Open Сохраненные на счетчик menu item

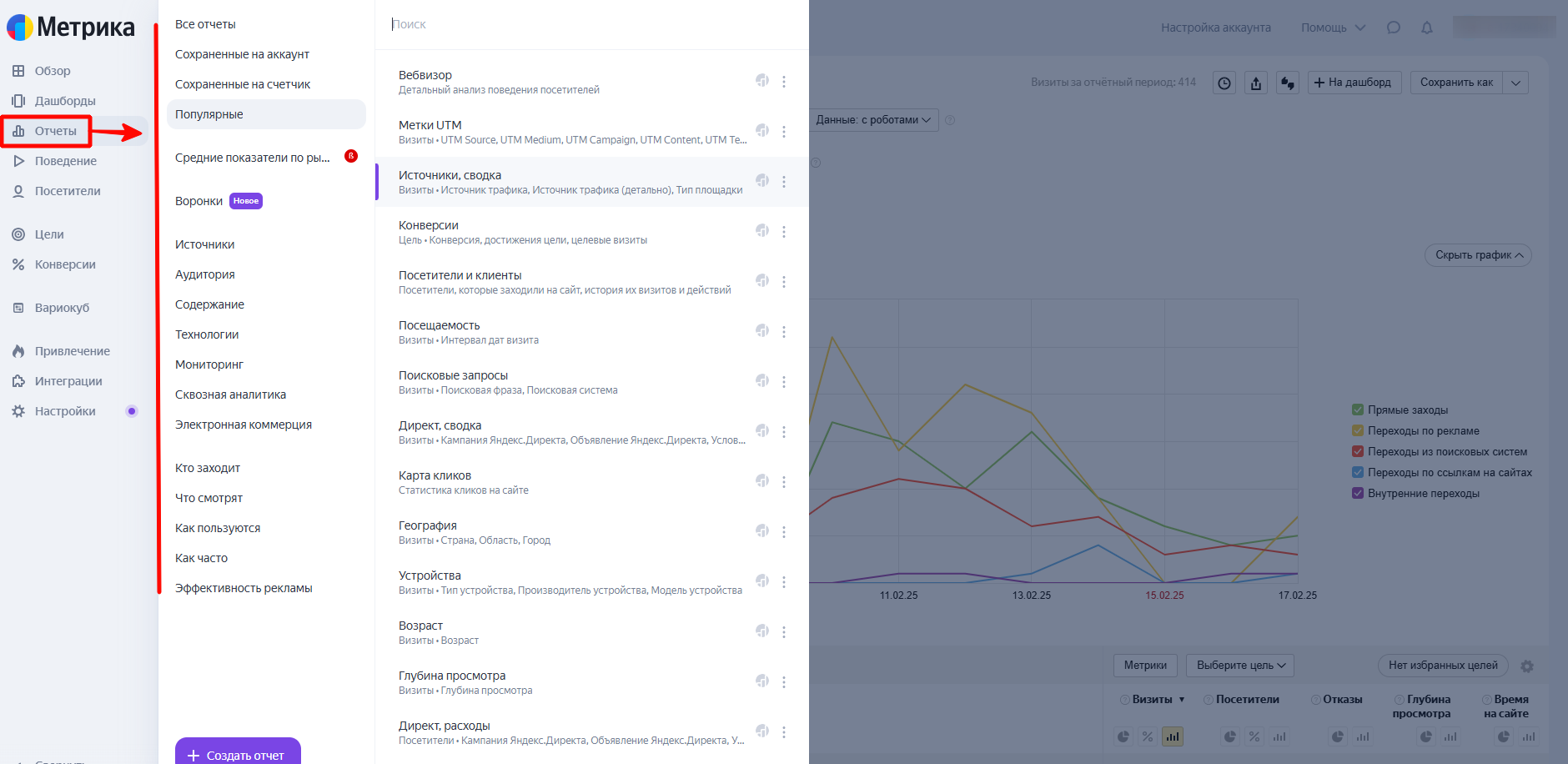pos(243,84)
